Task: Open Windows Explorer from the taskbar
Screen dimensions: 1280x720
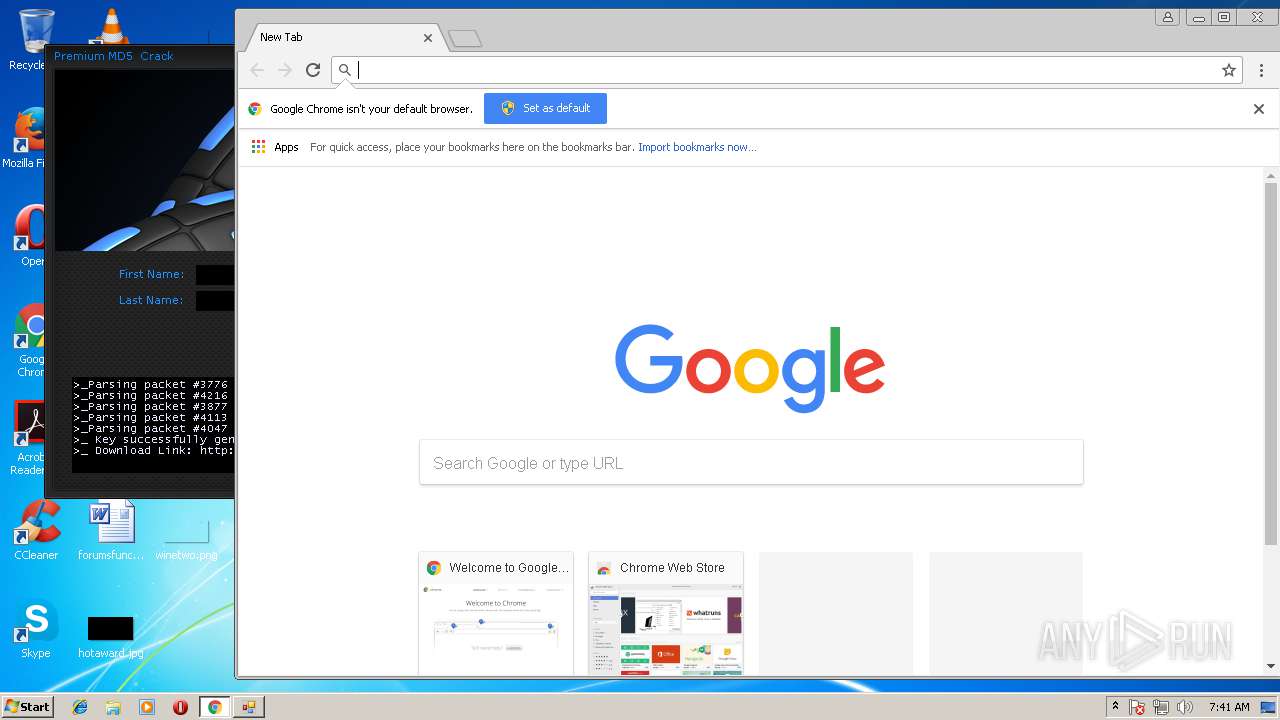Action: point(113,707)
